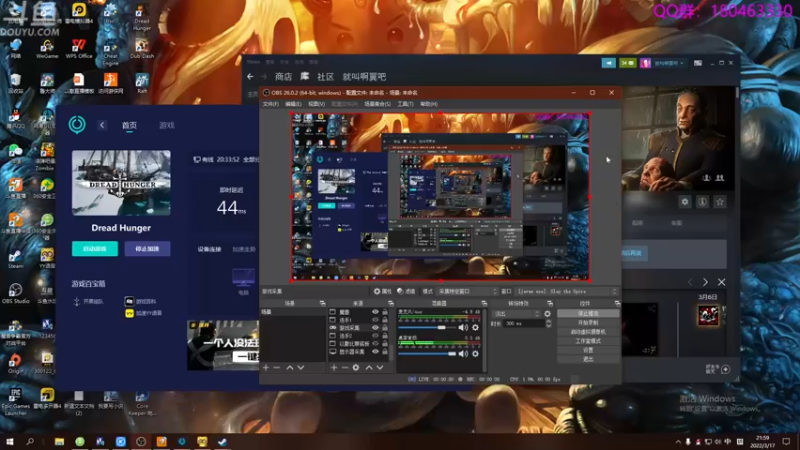Open OBS Edit menu

pos(293,104)
